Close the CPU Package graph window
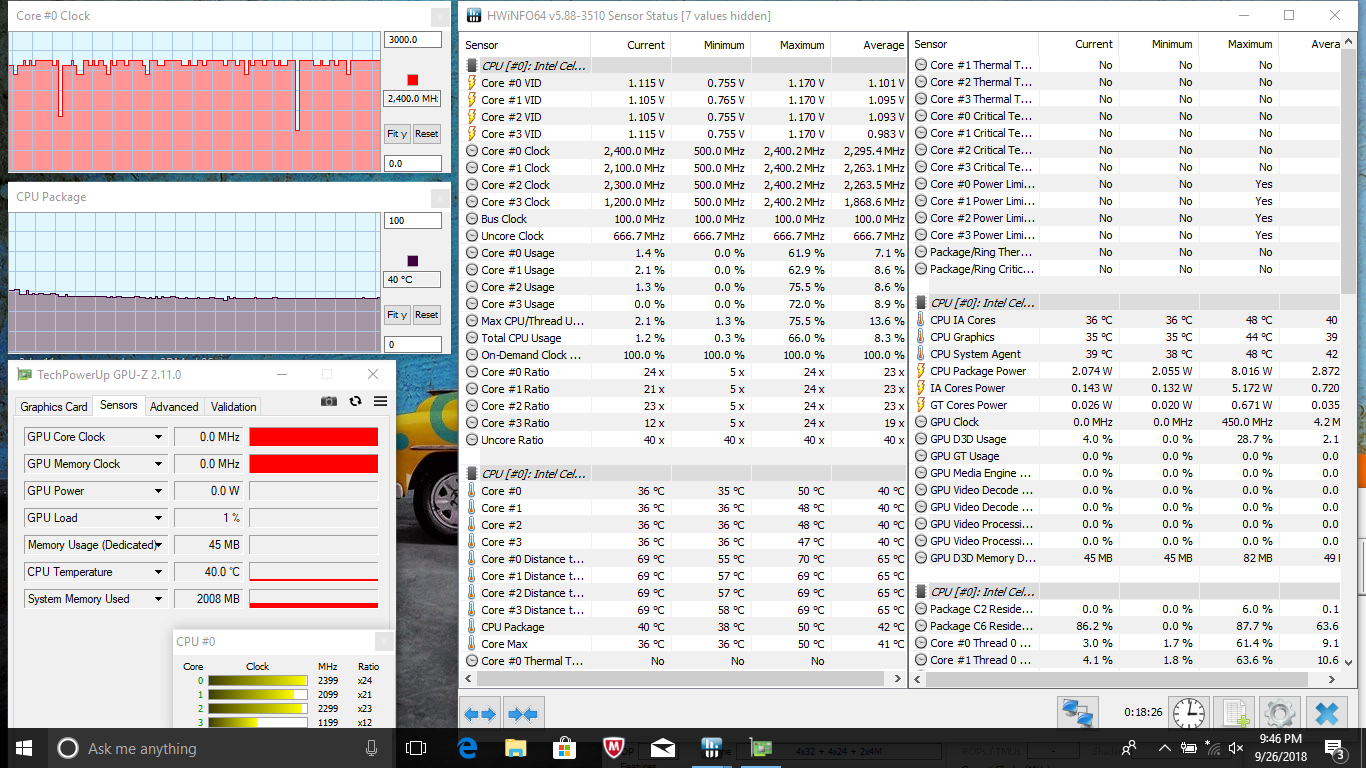The width and height of the screenshot is (1366, 768). click(x=440, y=198)
